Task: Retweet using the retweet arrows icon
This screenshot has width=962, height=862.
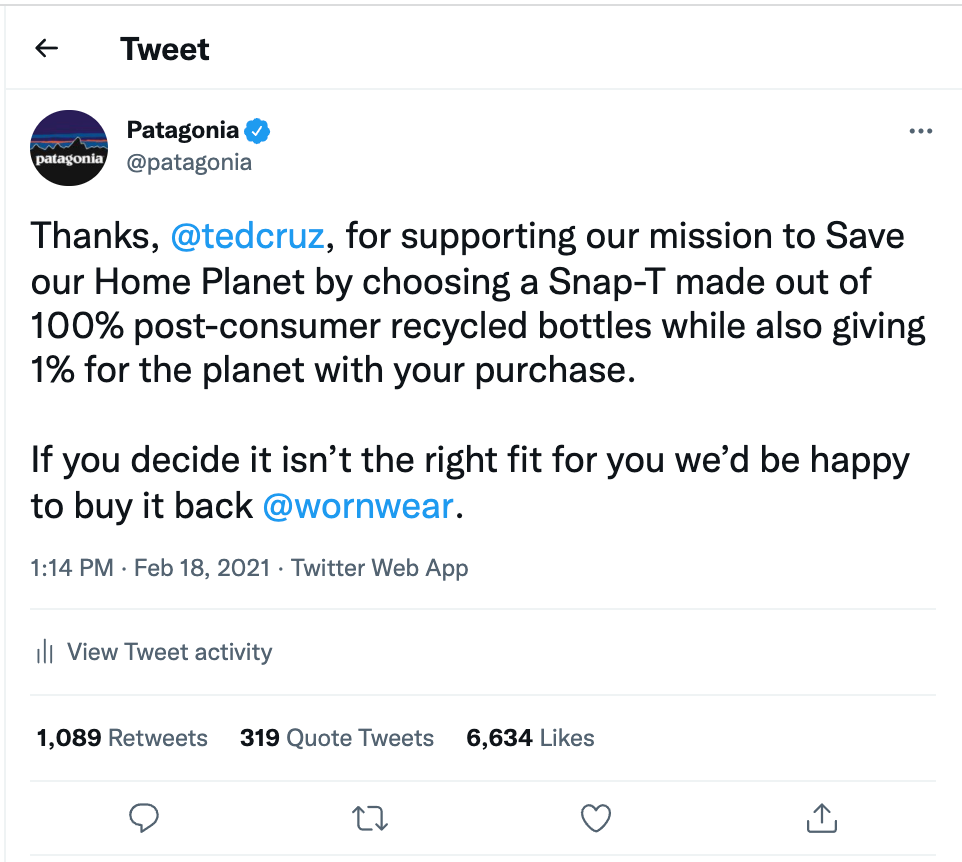Action: coord(370,819)
